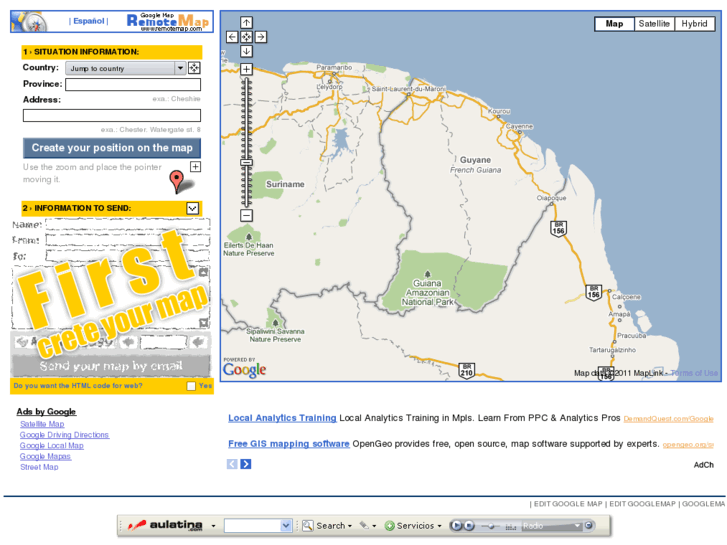Collapse the Information to send section
This screenshot has height=545, width=727.
click(192, 208)
